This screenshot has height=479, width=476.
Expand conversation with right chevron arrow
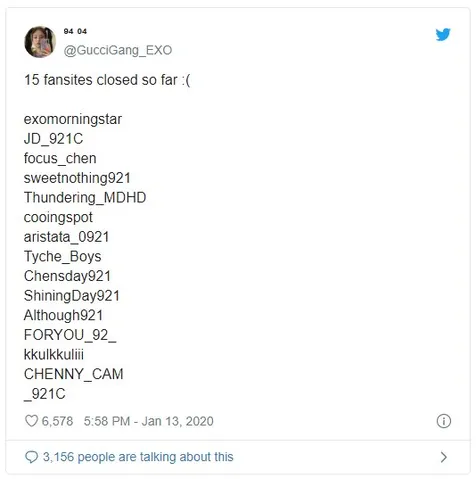click(x=444, y=457)
